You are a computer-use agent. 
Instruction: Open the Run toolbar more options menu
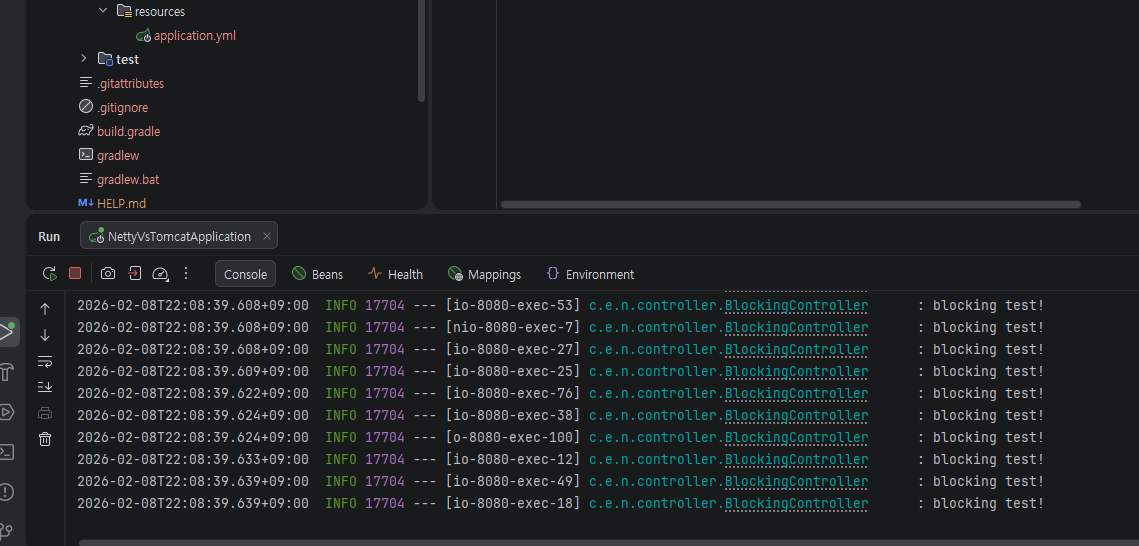click(186, 274)
